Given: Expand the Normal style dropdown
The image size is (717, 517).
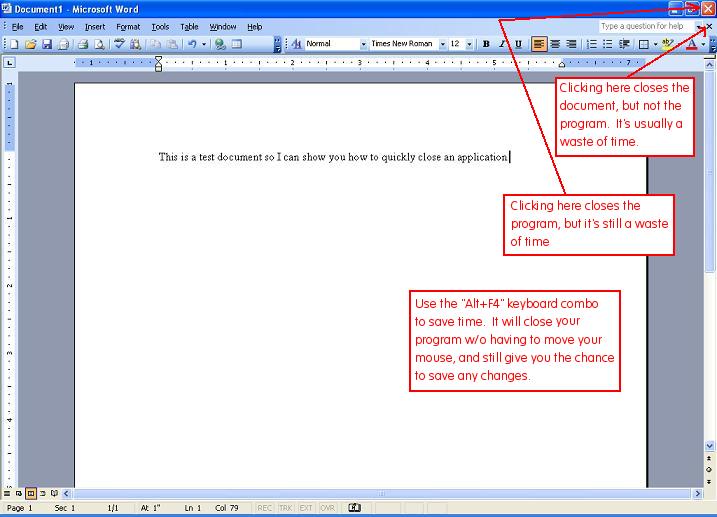Looking at the screenshot, I should pos(363,44).
